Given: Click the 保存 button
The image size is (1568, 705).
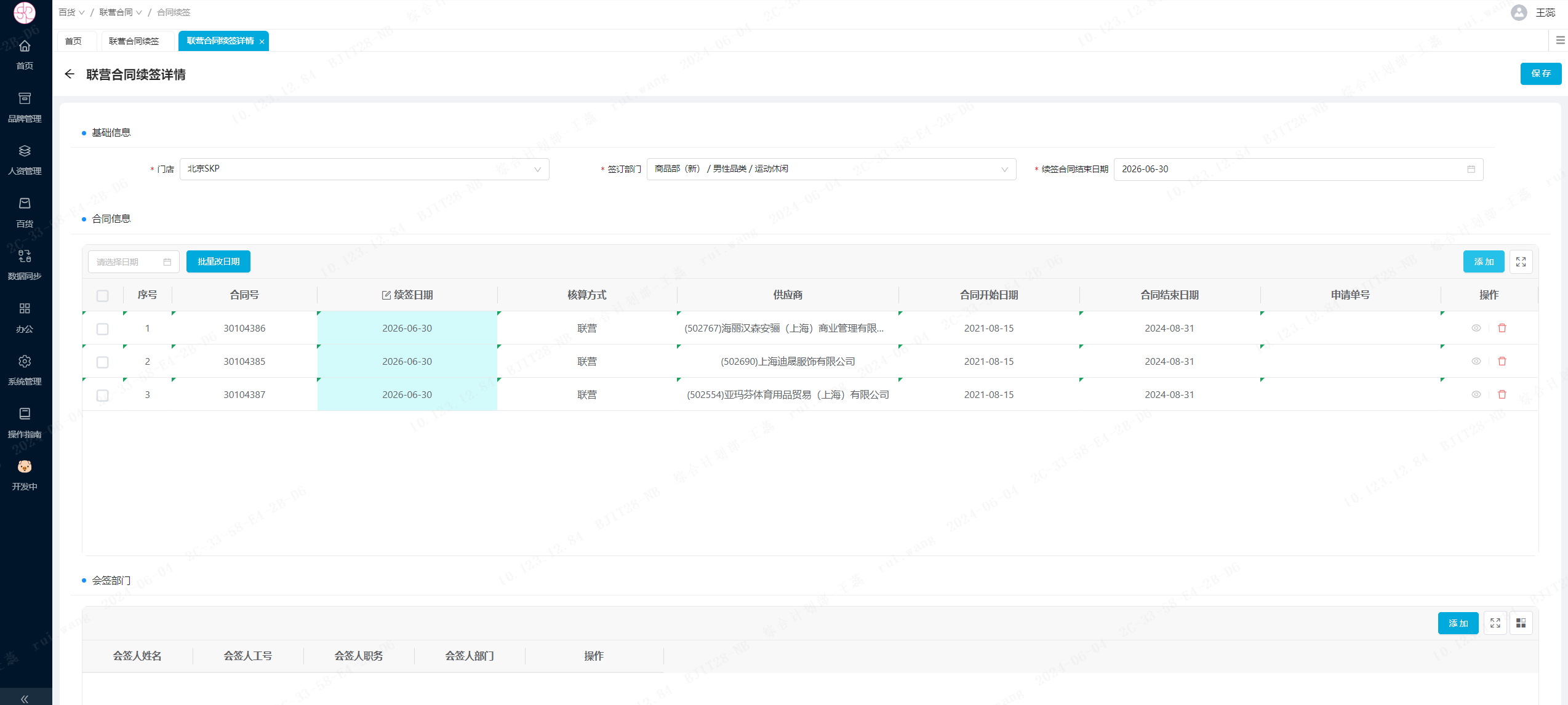Looking at the screenshot, I should [1540, 74].
